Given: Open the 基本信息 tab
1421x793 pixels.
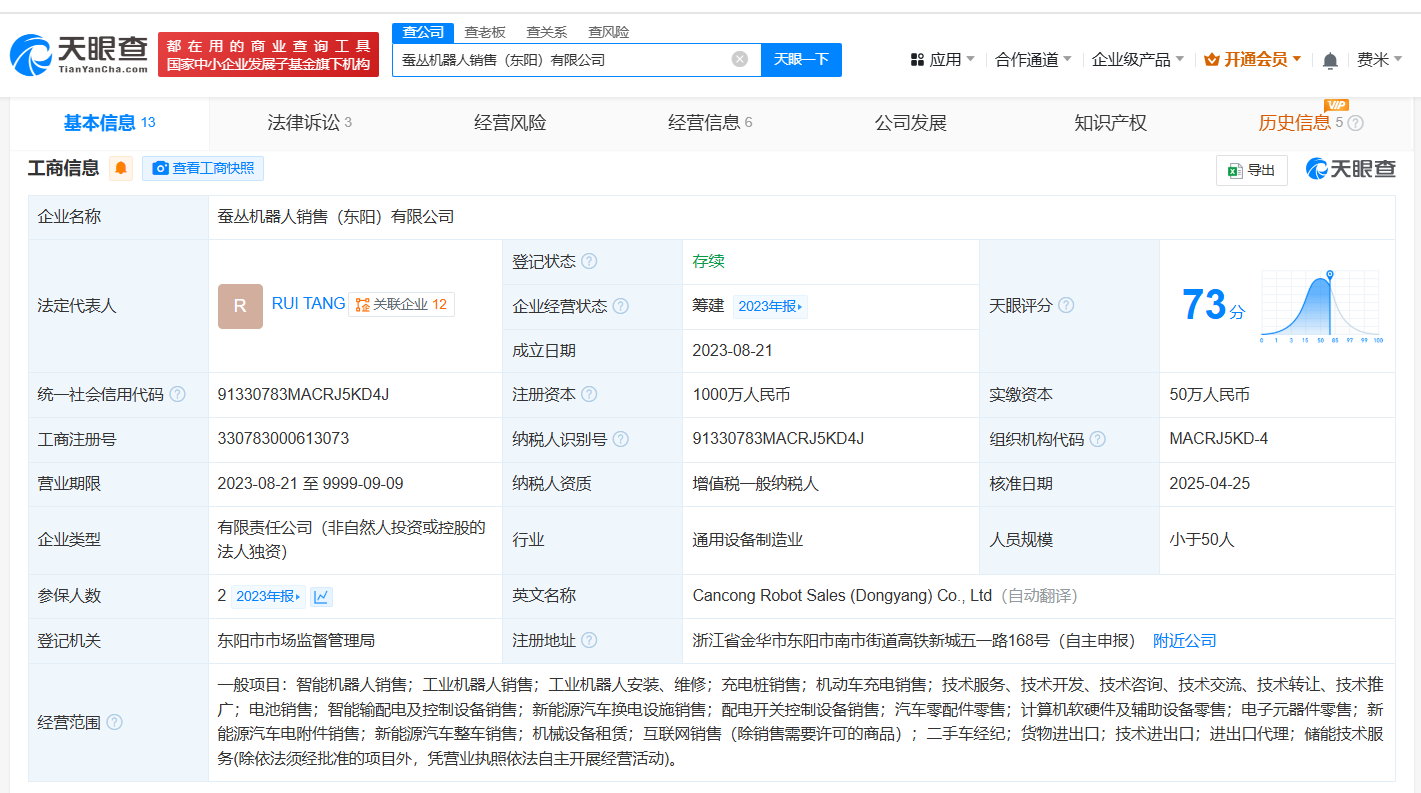Looking at the screenshot, I should tap(109, 123).
